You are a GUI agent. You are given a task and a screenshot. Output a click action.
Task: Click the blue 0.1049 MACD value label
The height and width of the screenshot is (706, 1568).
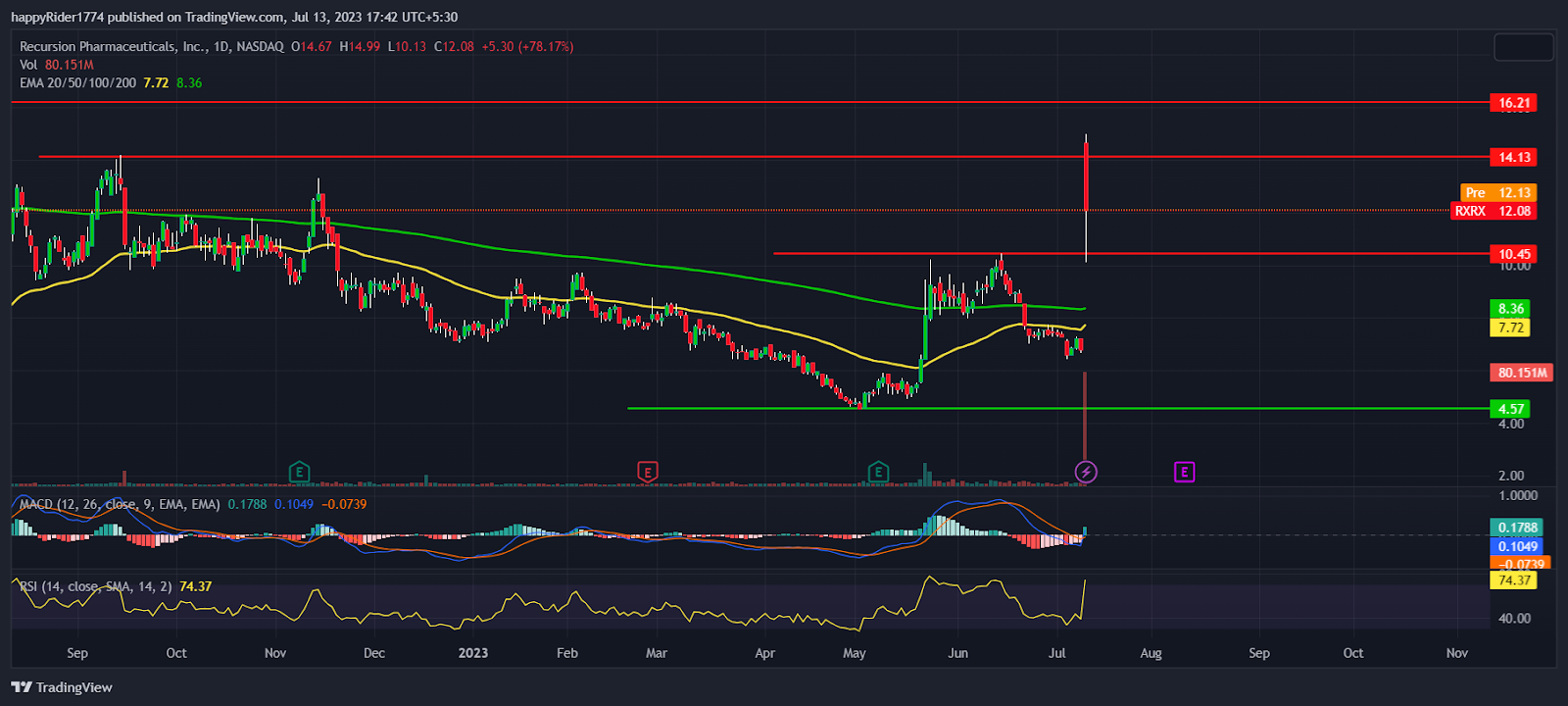coord(1516,546)
